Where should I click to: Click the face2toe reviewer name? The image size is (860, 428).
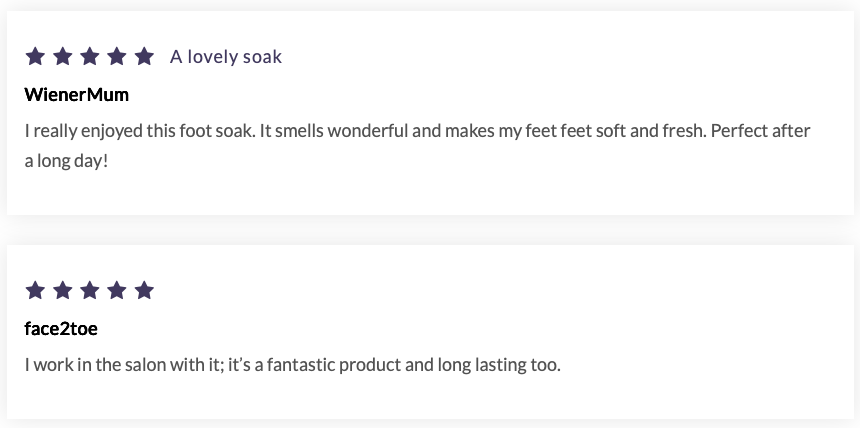pyautogui.click(x=61, y=328)
